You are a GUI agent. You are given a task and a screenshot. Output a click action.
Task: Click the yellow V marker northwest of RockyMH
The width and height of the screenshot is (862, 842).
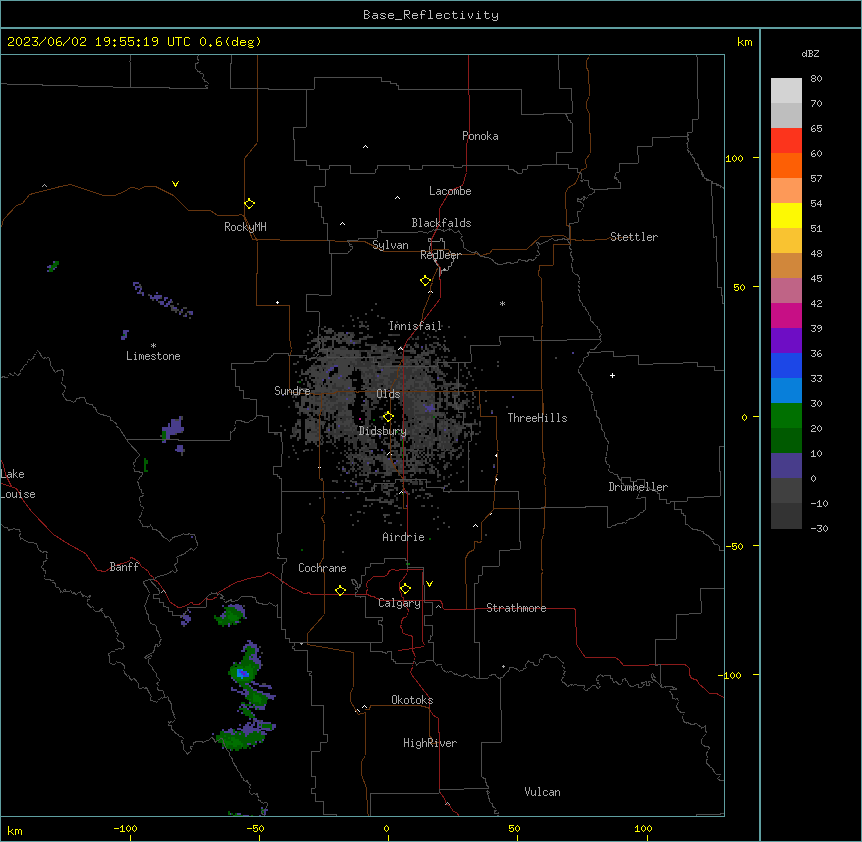click(x=175, y=184)
